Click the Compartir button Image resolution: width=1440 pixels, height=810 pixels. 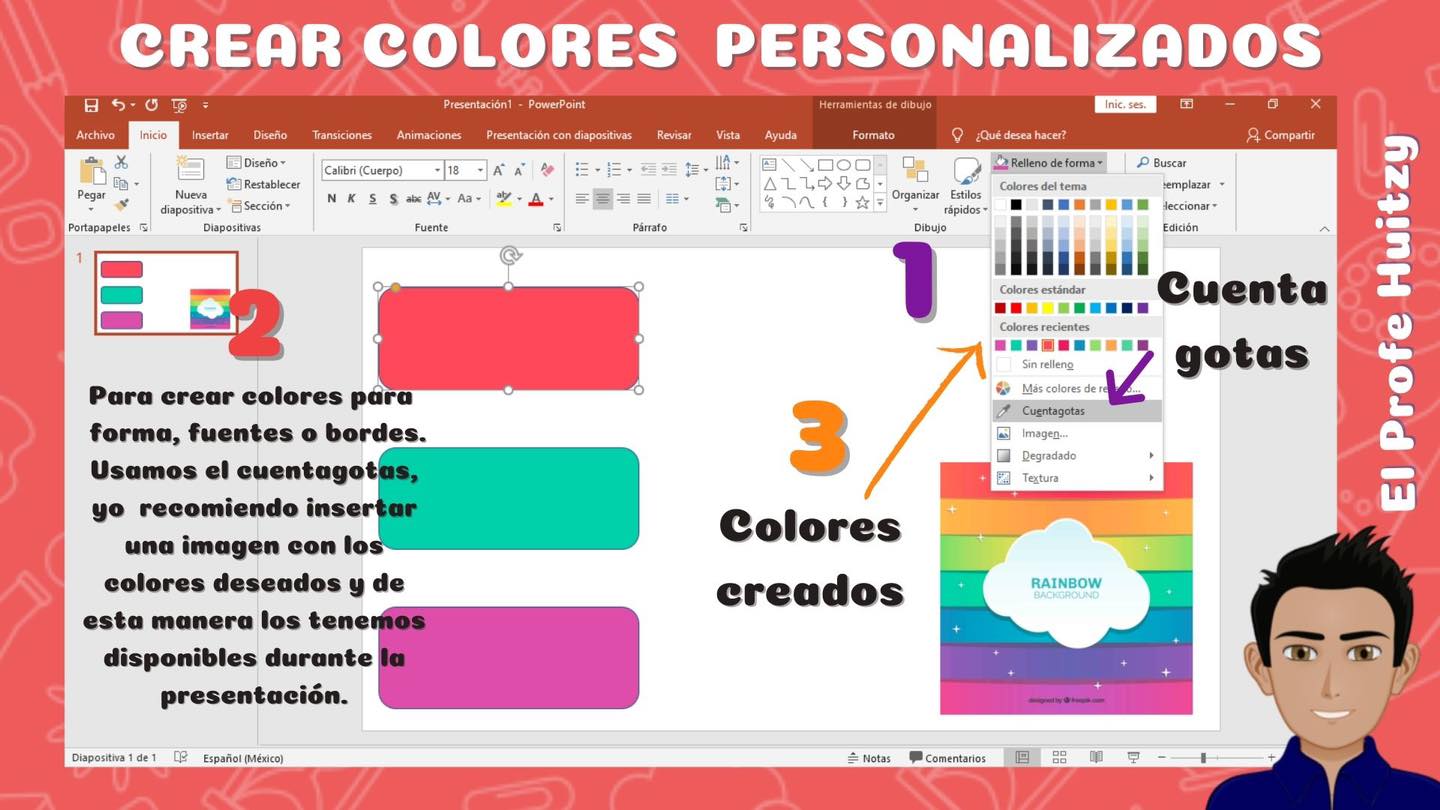(1281, 135)
